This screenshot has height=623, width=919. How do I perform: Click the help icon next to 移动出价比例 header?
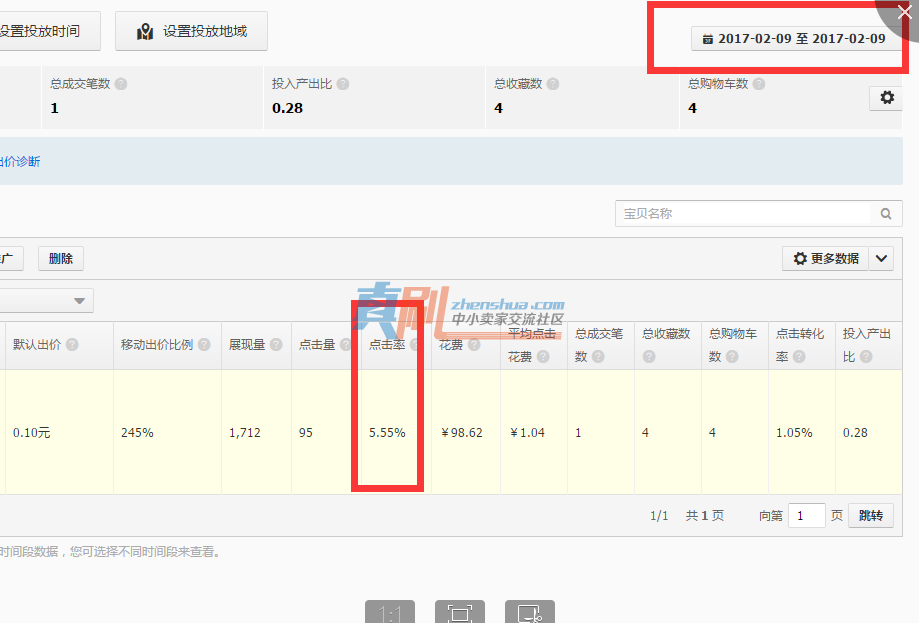click(x=204, y=345)
